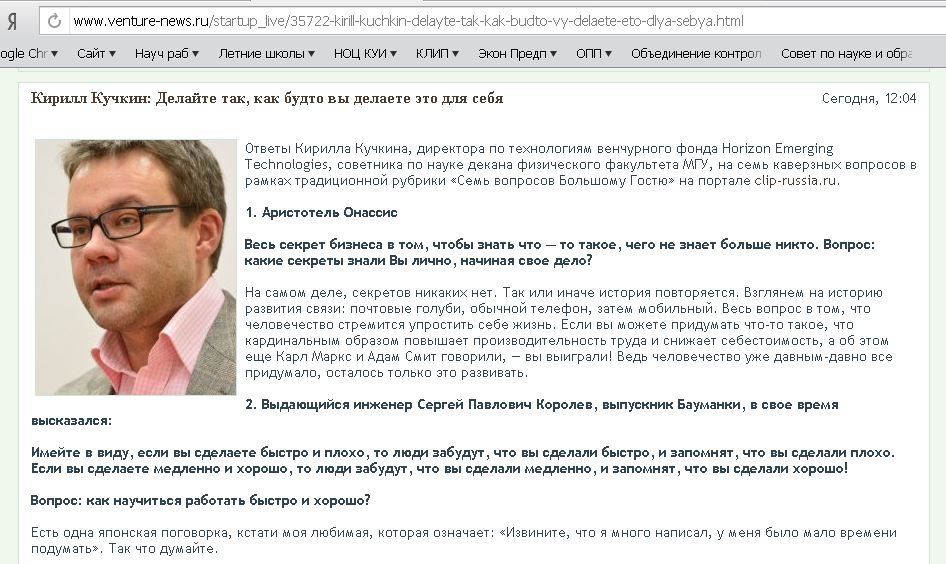Click the Сегодня, 12:04 publication timestamp
This screenshot has width=946, height=564.
(x=869, y=98)
